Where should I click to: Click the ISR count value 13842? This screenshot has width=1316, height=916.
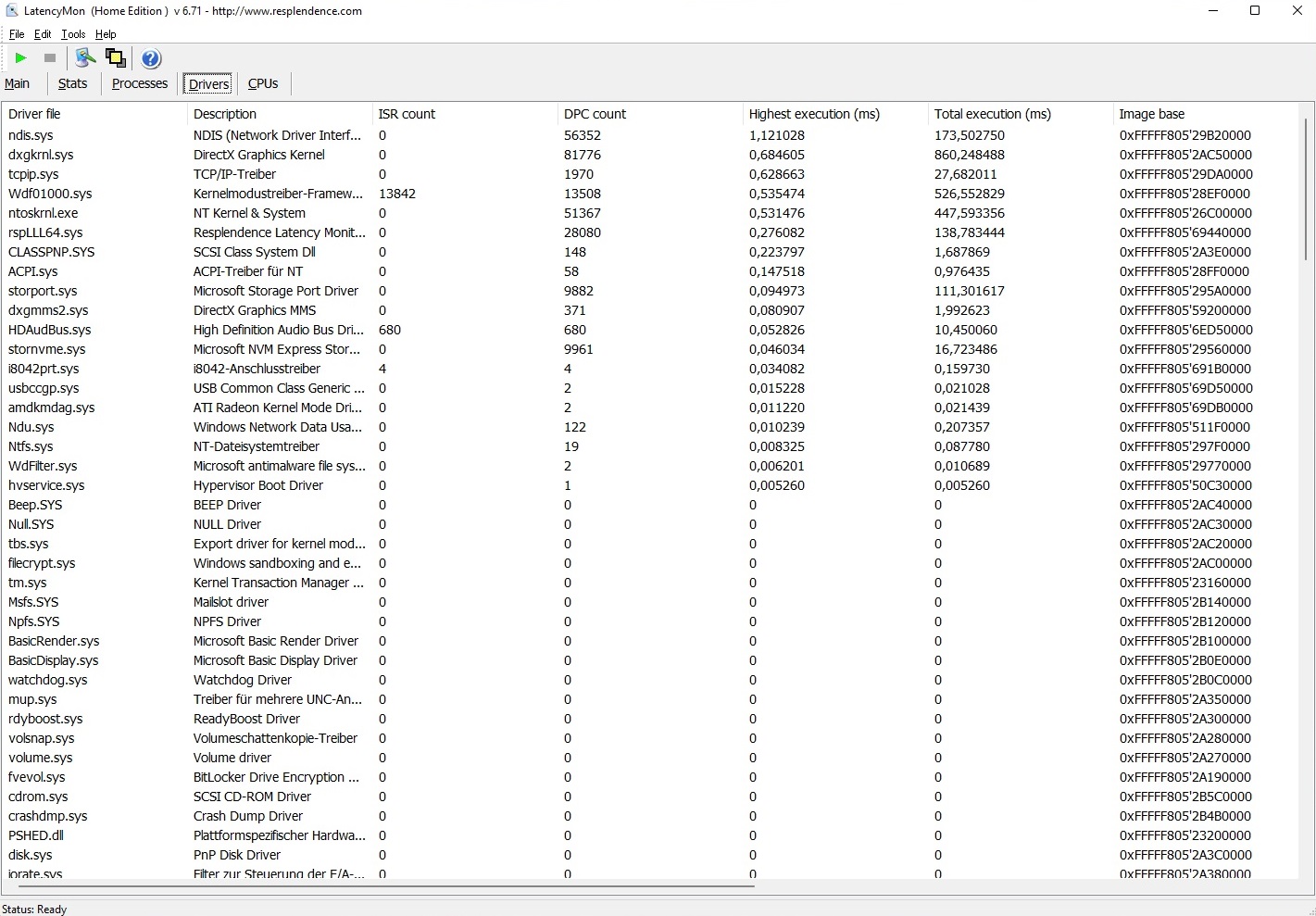(397, 194)
